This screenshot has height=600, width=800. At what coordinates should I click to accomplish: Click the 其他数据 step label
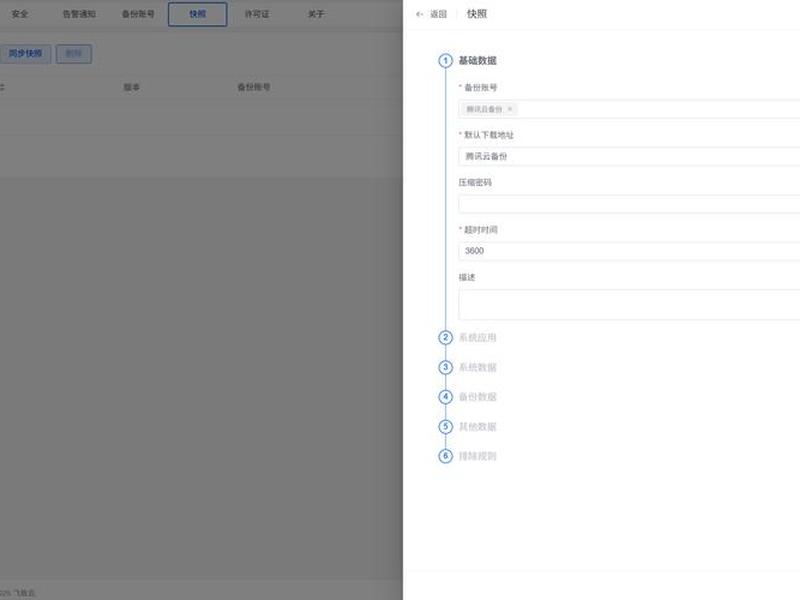(478, 426)
